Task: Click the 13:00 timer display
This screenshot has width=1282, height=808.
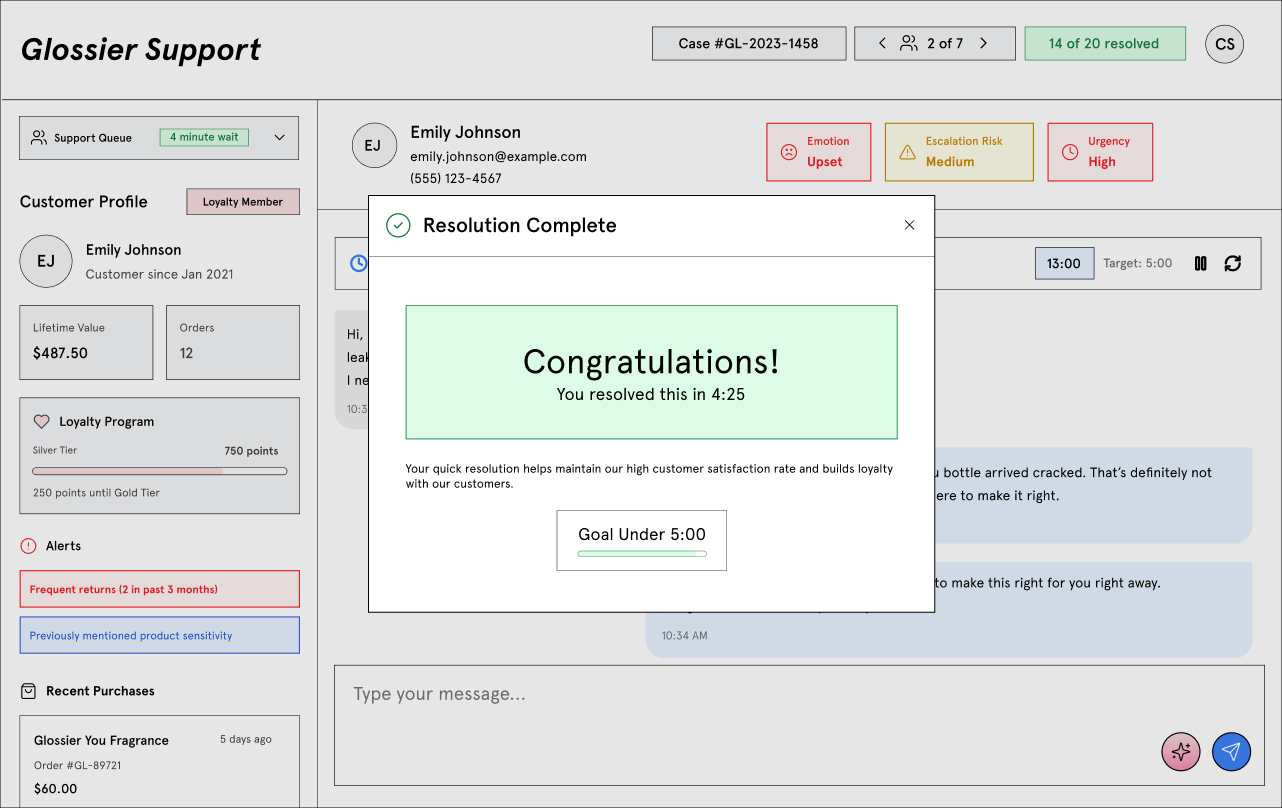Action: click(x=1064, y=263)
